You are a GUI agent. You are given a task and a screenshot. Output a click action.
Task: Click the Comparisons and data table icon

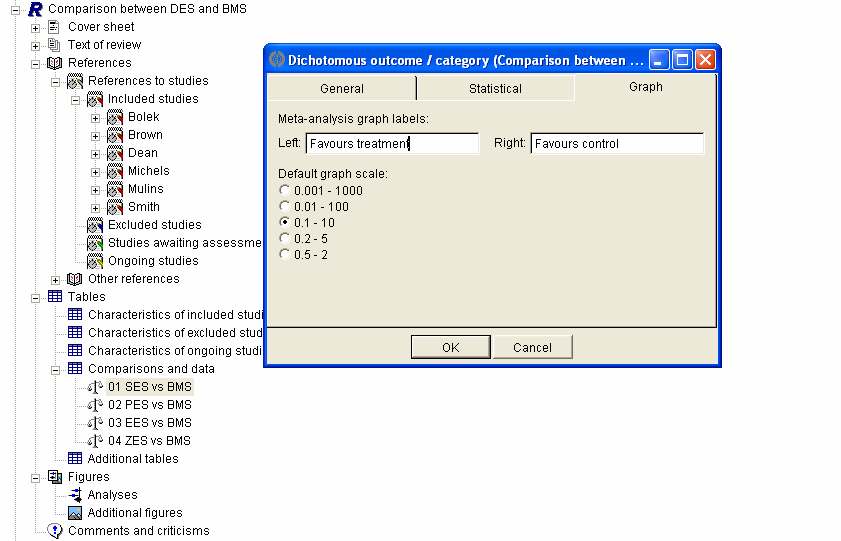point(75,369)
